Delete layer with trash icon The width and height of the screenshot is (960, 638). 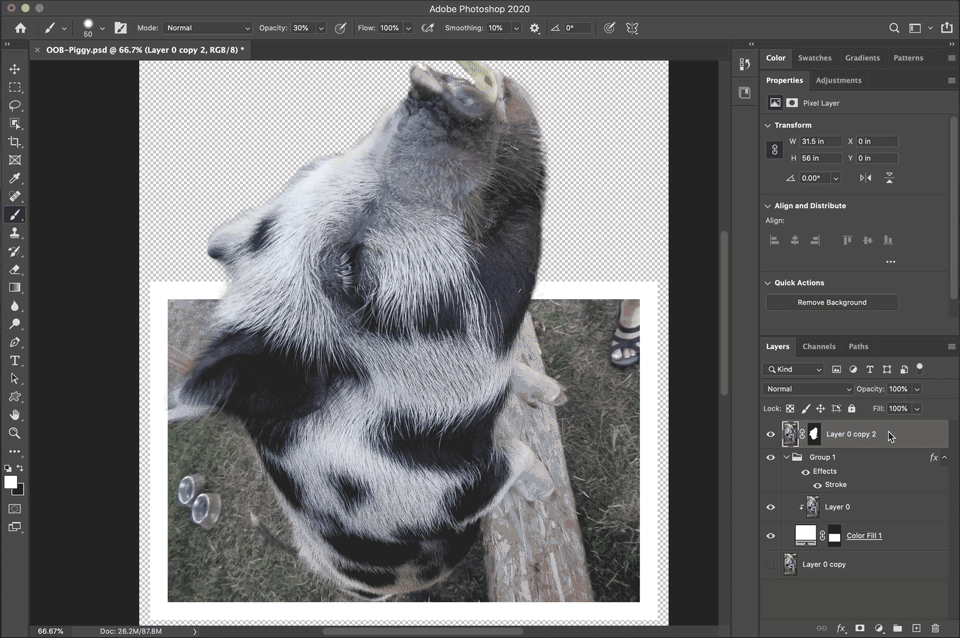click(935, 628)
